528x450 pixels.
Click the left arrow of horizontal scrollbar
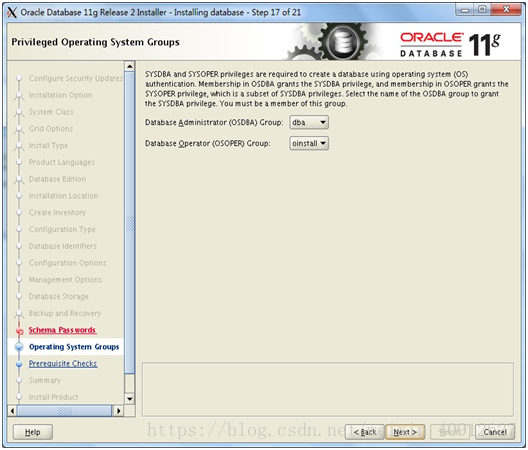(x=12, y=411)
